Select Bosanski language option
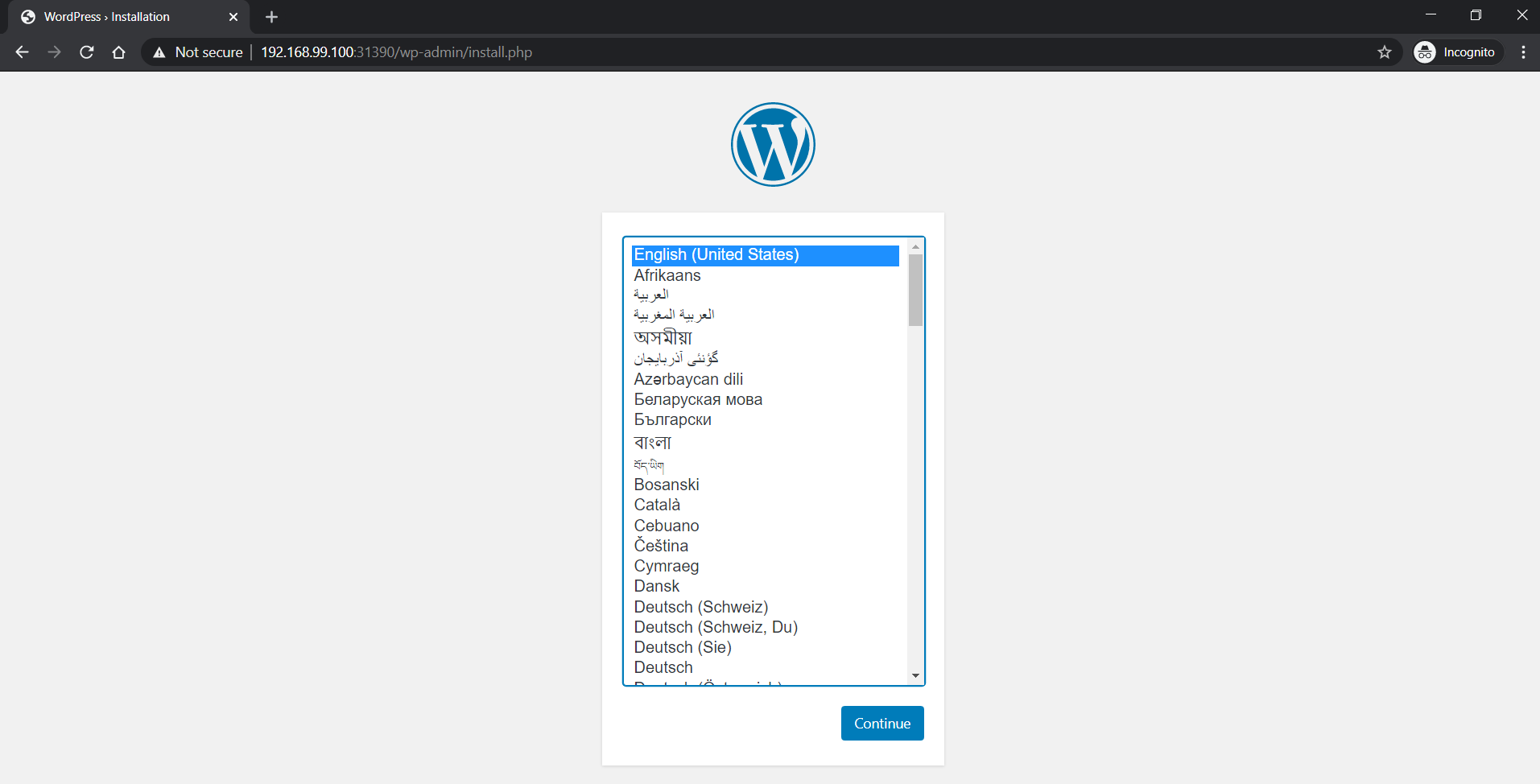Image resolution: width=1540 pixels, height=784 pixels. (766, 485)
